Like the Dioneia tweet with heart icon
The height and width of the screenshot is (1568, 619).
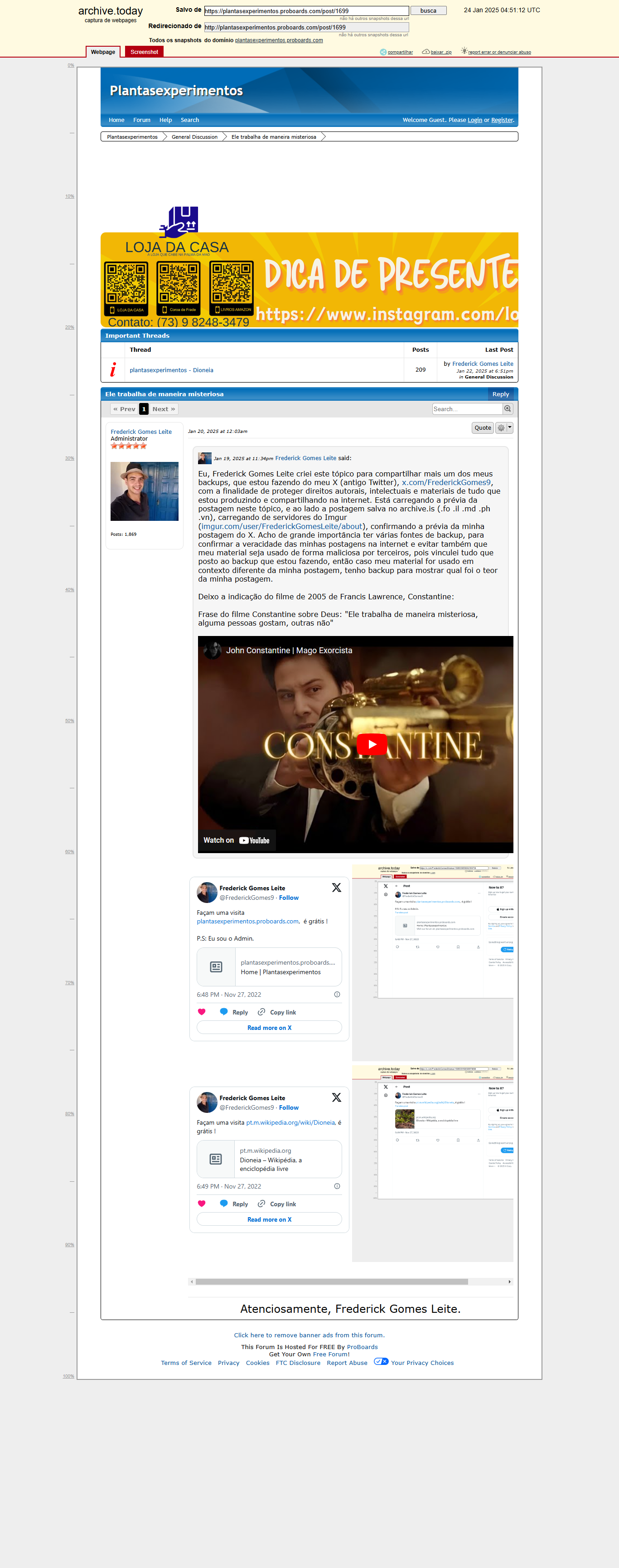click(x=202, y=1204)
